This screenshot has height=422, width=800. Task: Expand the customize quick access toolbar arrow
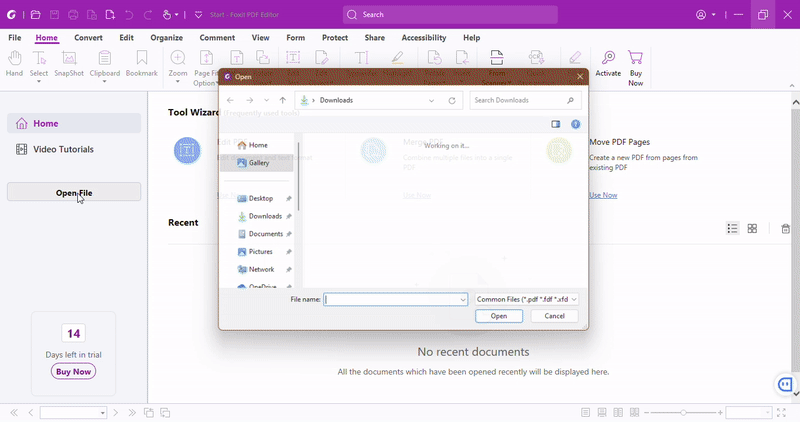pyautogui.click(x=198, y=15)
